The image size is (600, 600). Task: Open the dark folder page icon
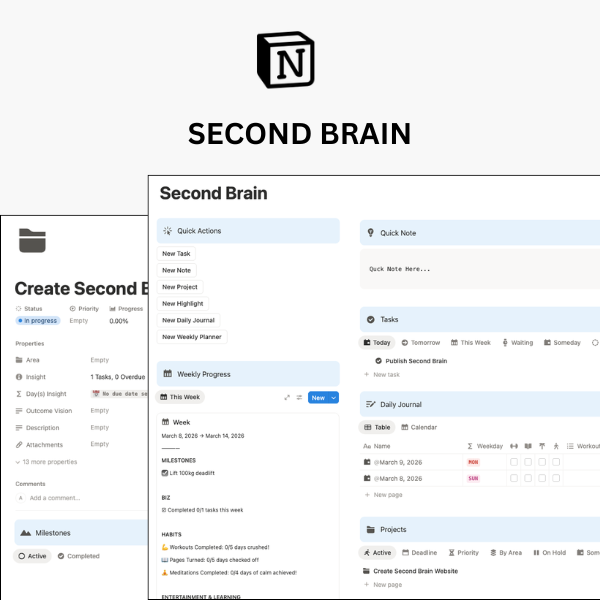[32, 240]
